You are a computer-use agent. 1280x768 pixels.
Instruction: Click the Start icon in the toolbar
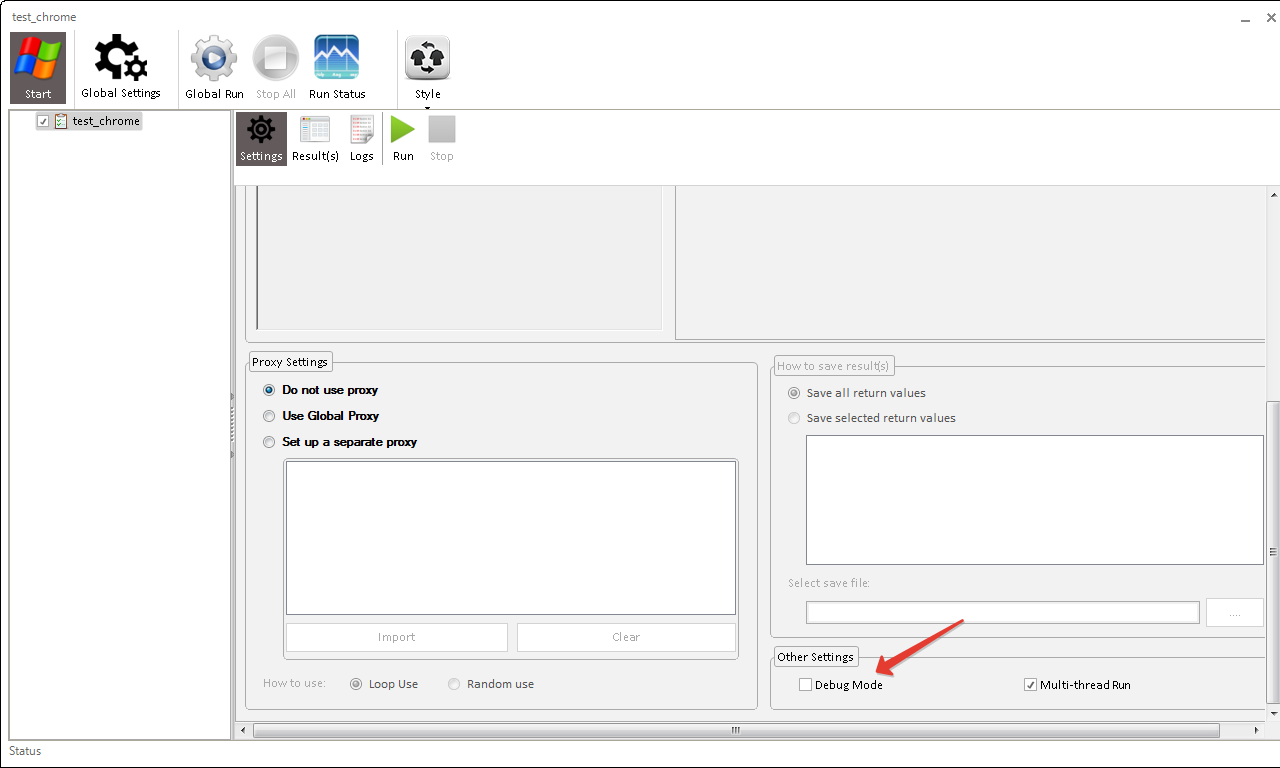(x=38, y=60)
